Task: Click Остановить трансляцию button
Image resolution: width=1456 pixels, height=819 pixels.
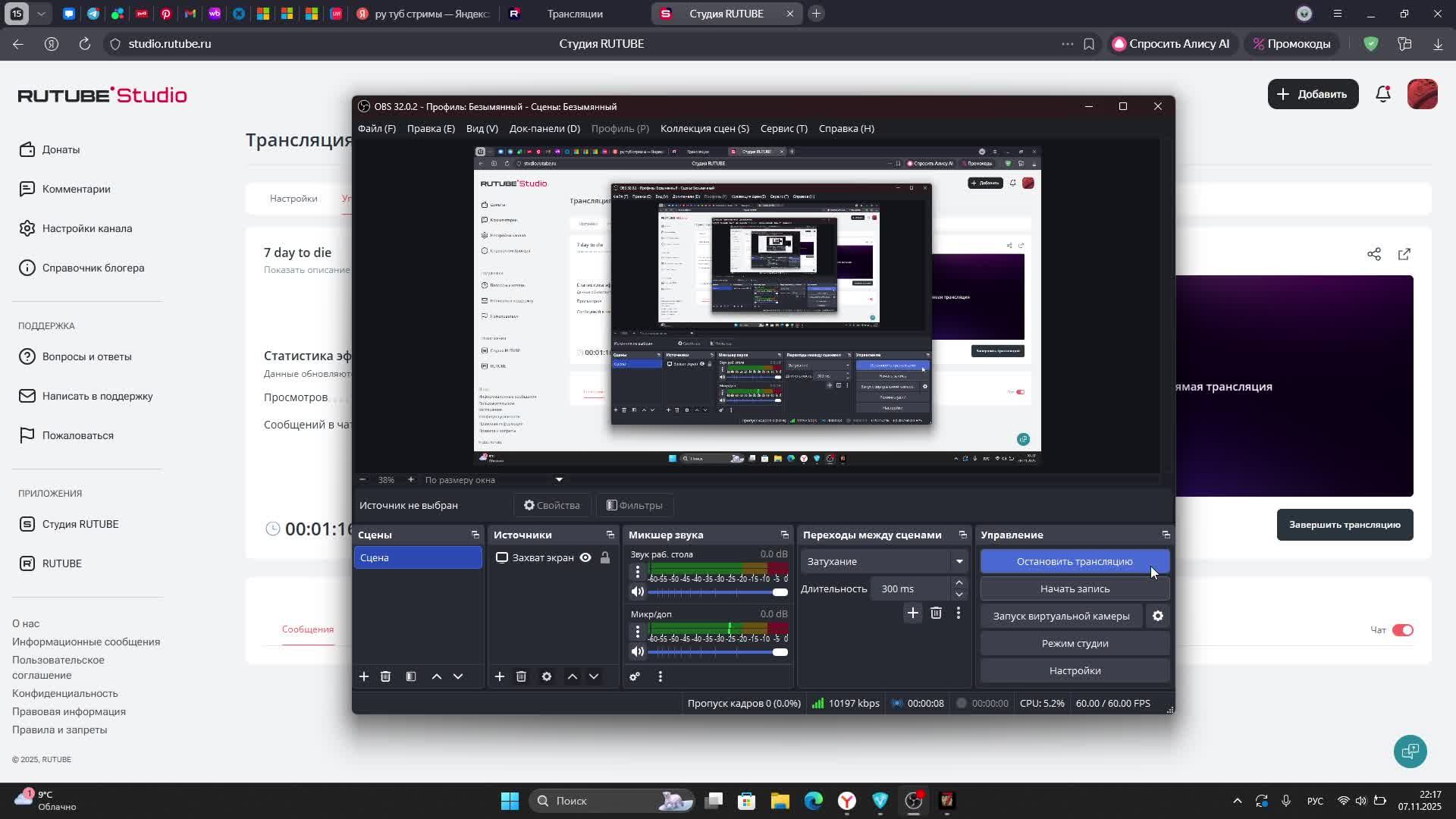Action: [x=1075, y=561]
